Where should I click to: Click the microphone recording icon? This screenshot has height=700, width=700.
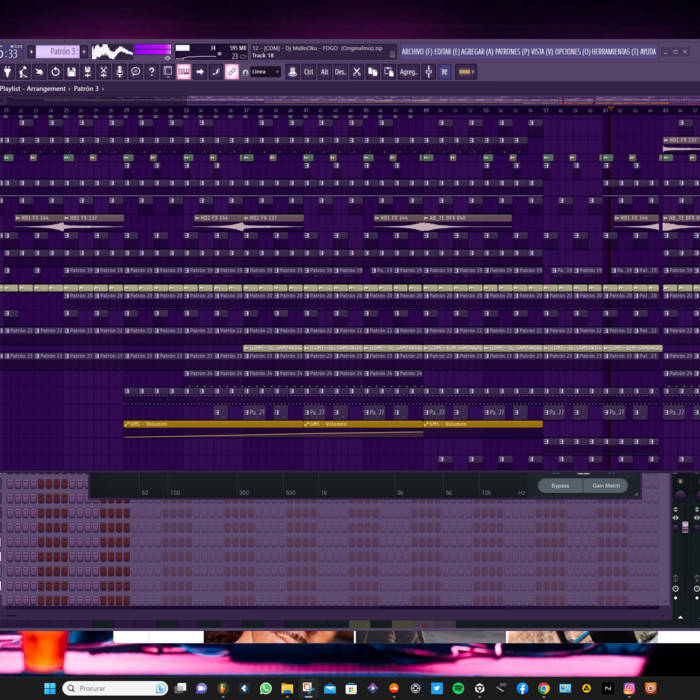coord(119,72)
